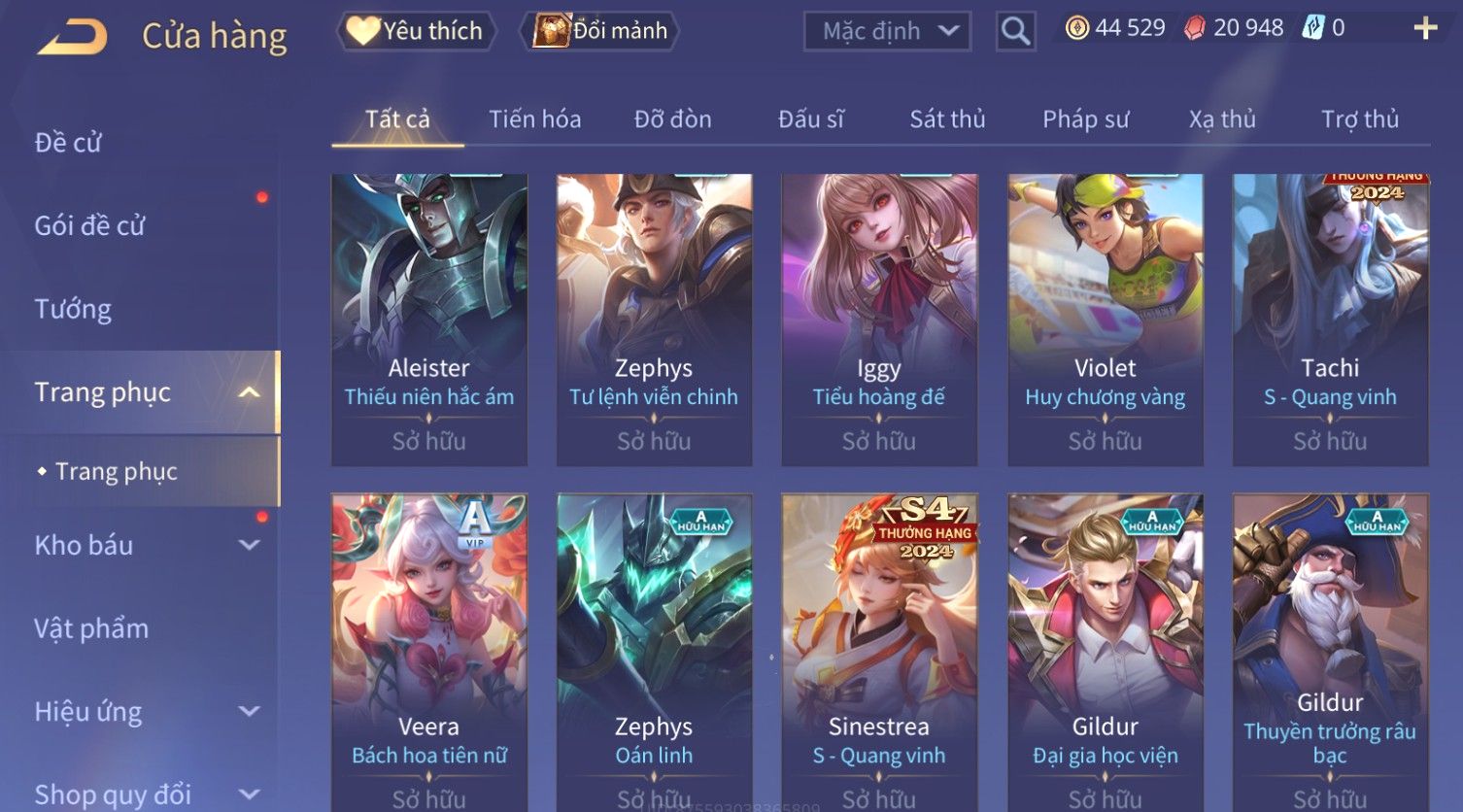Expand the Kho báu sidebar section
1463x812 pixels.
pos(250,545)
